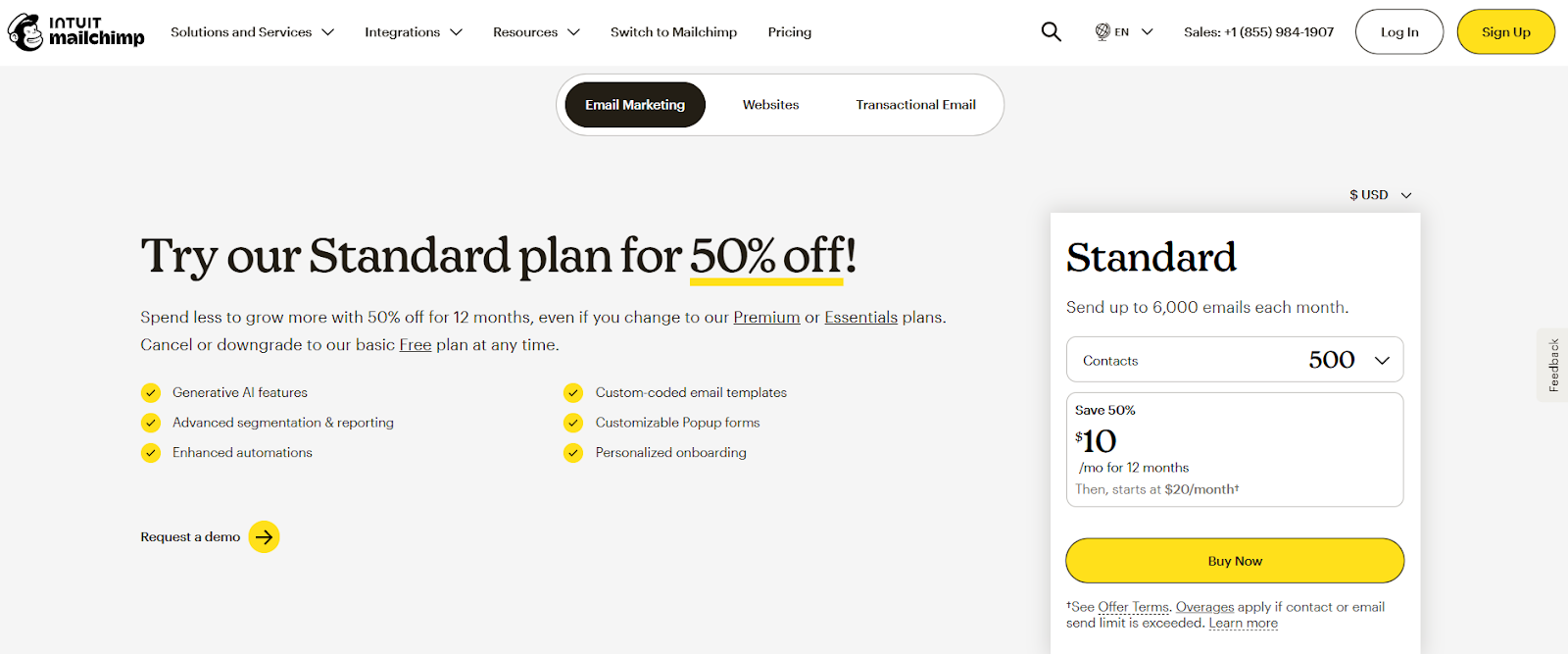Screen dimensions: 1568x654
Task: Click the Custom-coded email templates checkmark icon
Action: 573,393
